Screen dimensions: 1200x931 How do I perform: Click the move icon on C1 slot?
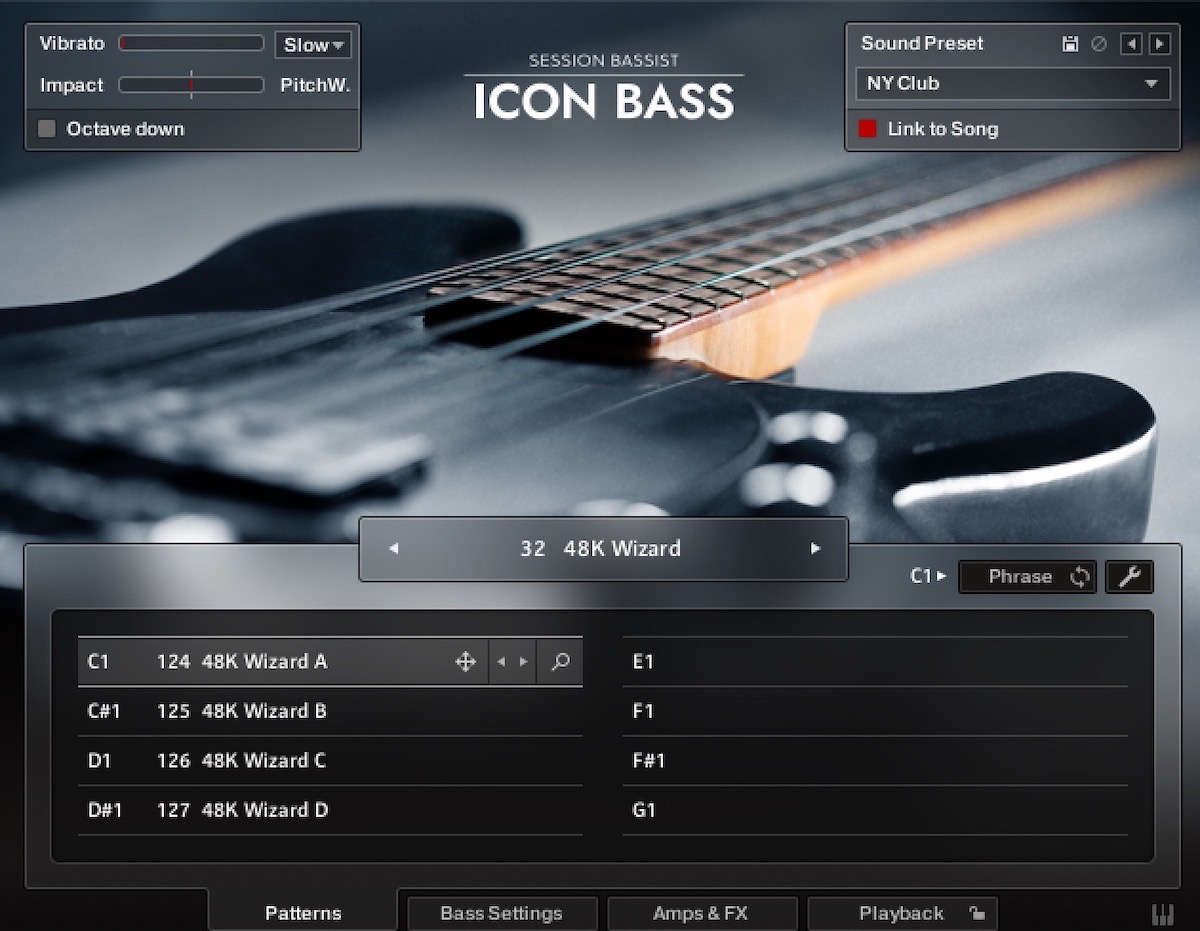(x=465, y=662)
